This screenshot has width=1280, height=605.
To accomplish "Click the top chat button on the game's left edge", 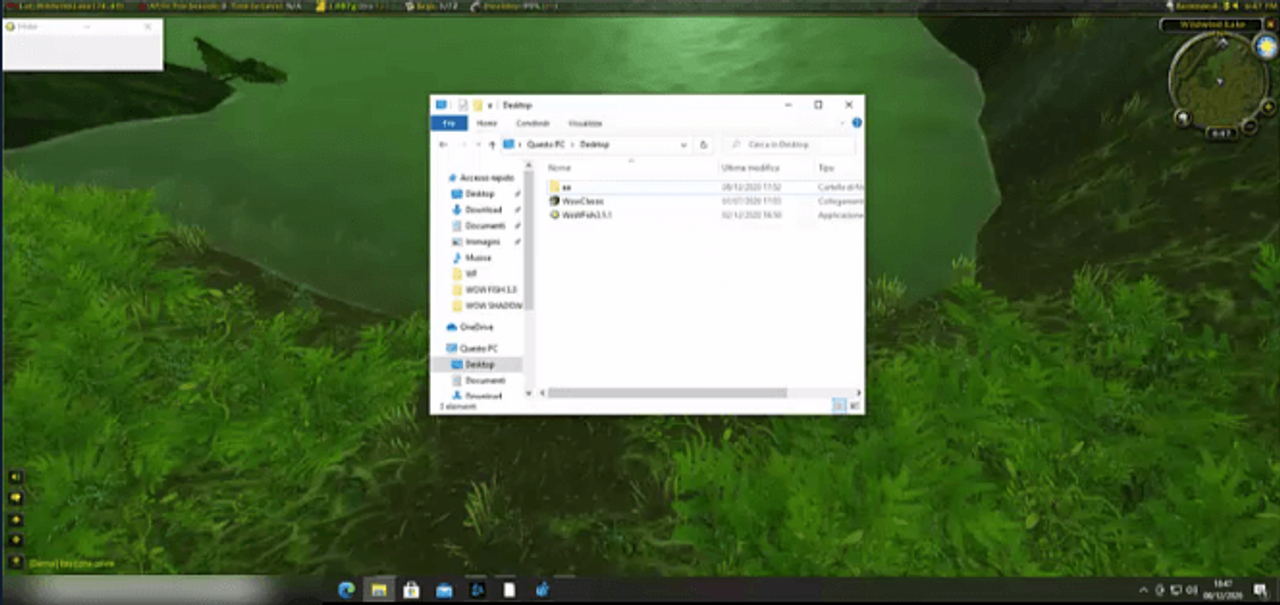I will (15, 477).
